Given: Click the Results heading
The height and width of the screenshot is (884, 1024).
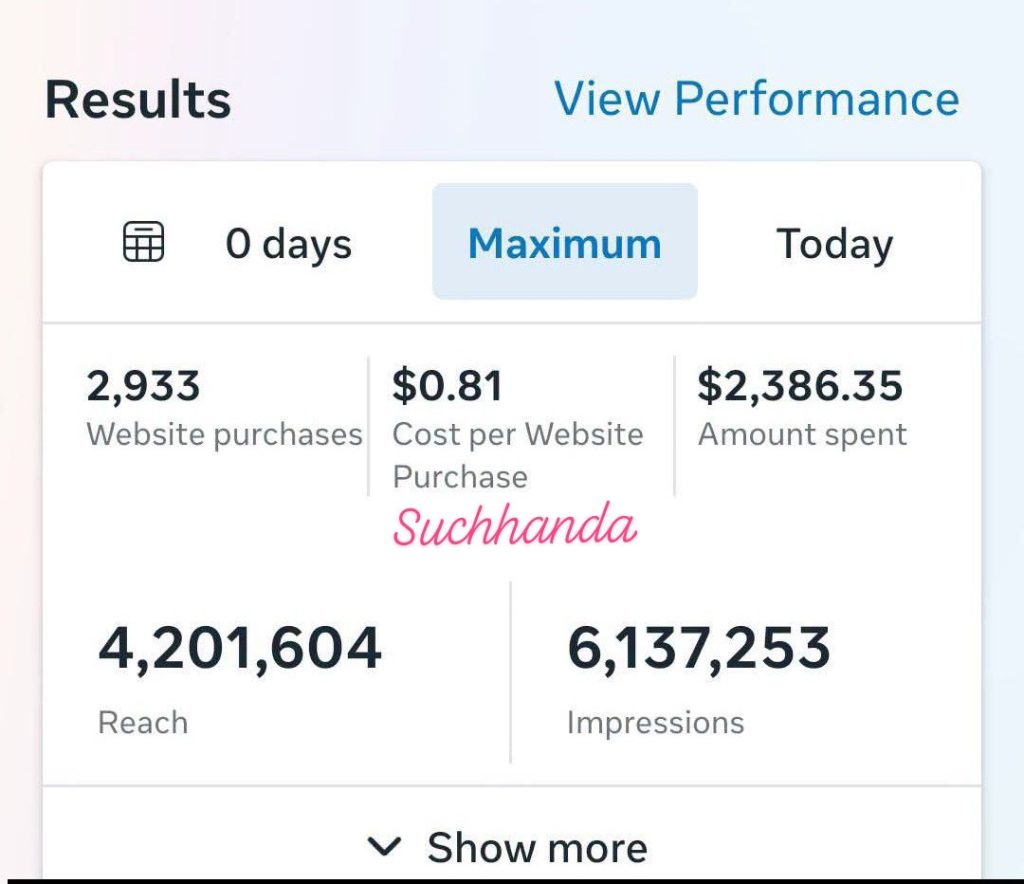Looking at the screenshot, I should click(x=138, y=100).
